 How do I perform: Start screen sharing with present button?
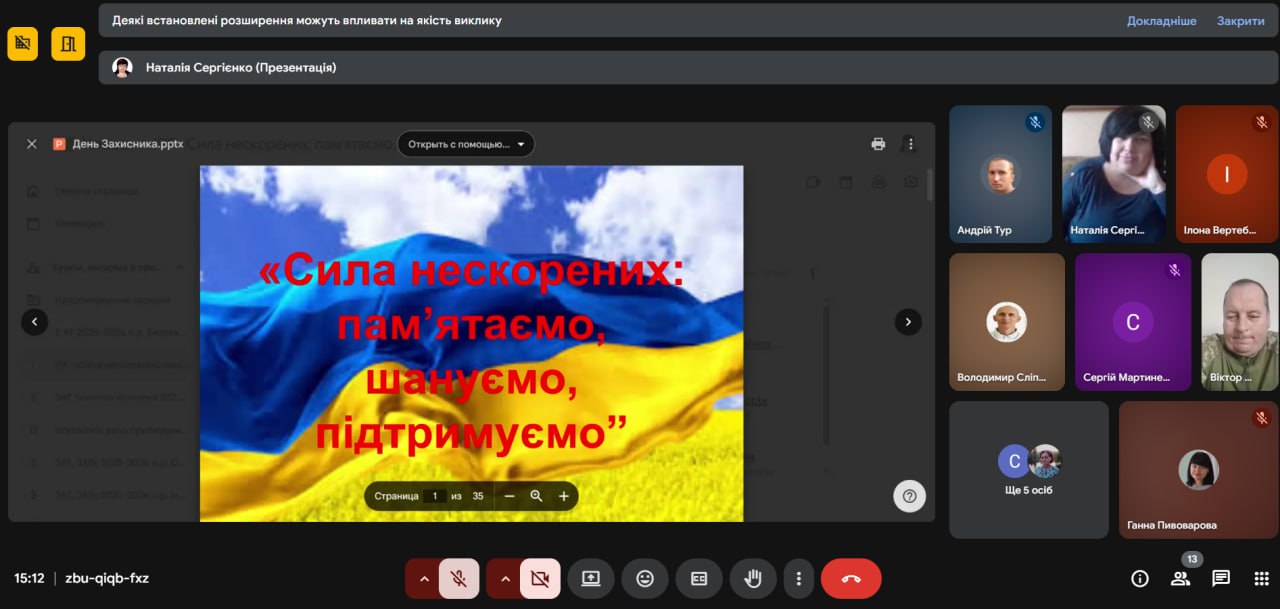(591, 578)
